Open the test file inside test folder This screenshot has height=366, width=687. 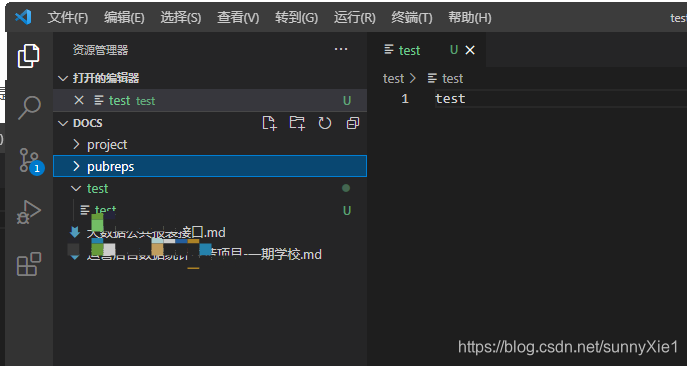[x=210, y=210]
